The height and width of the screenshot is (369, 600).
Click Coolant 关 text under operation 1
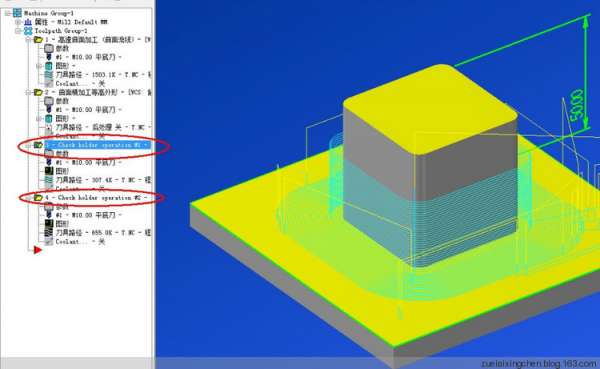click(x=80, y=83)
